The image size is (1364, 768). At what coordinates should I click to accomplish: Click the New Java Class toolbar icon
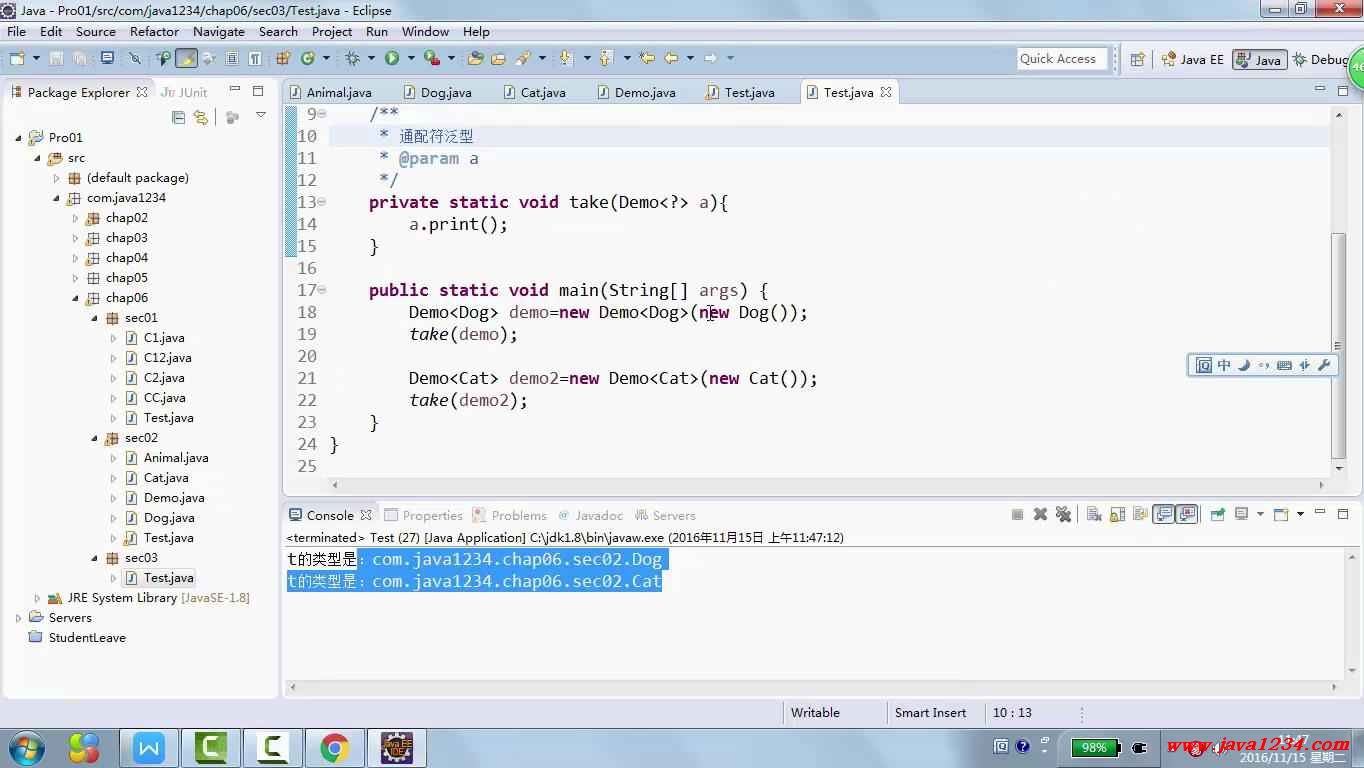(x=308, y=59)
